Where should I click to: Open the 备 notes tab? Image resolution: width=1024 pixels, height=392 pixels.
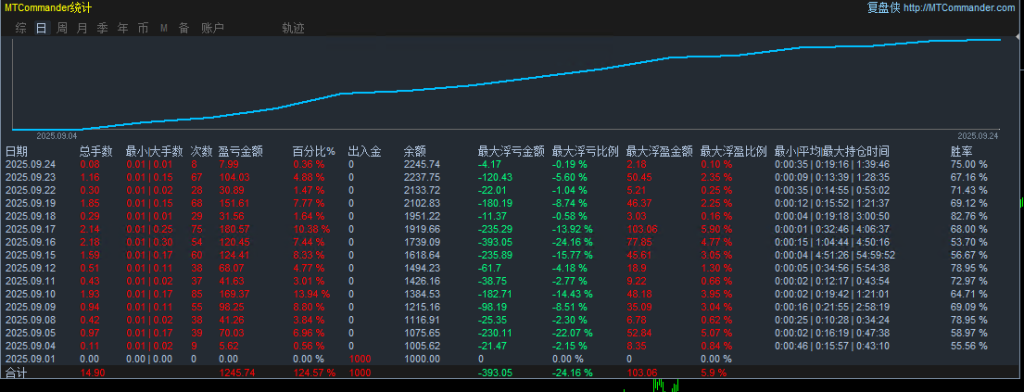click(x=184, y=28)
